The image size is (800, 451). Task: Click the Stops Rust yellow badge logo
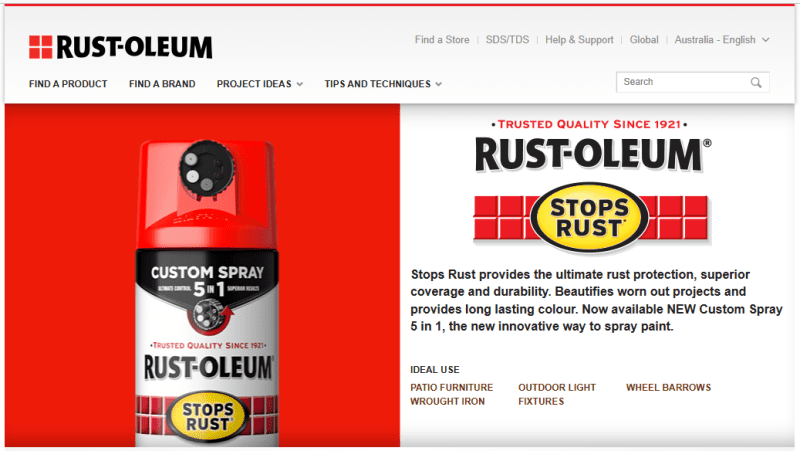(590, 218)
